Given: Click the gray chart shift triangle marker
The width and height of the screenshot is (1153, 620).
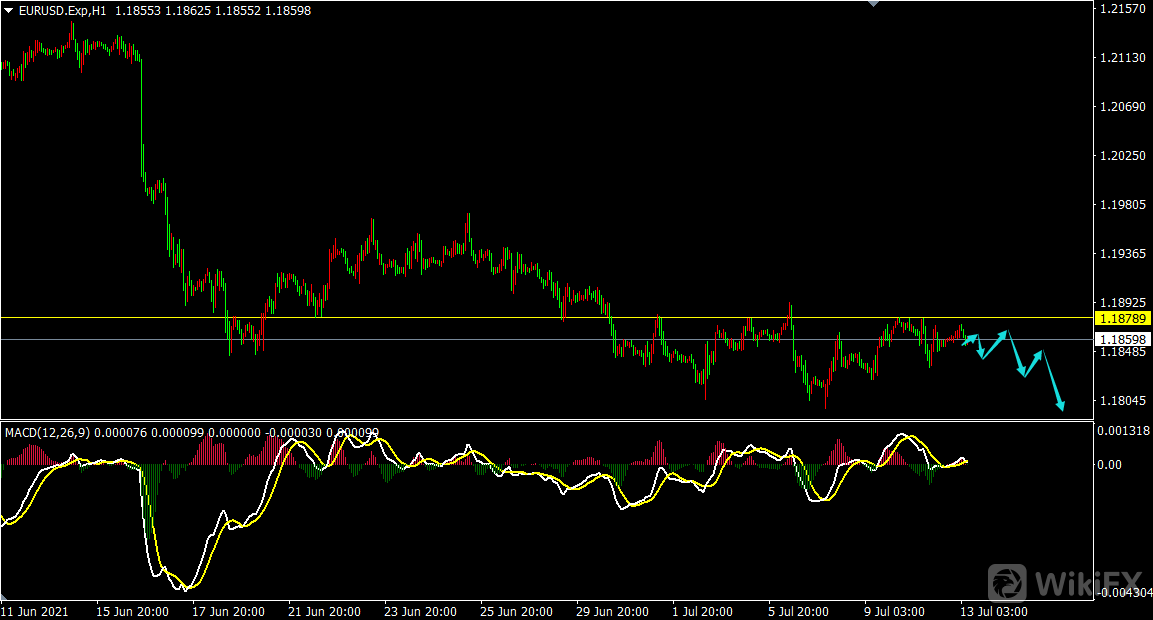Looking at the screenshot, I should (x=876, y=4).
